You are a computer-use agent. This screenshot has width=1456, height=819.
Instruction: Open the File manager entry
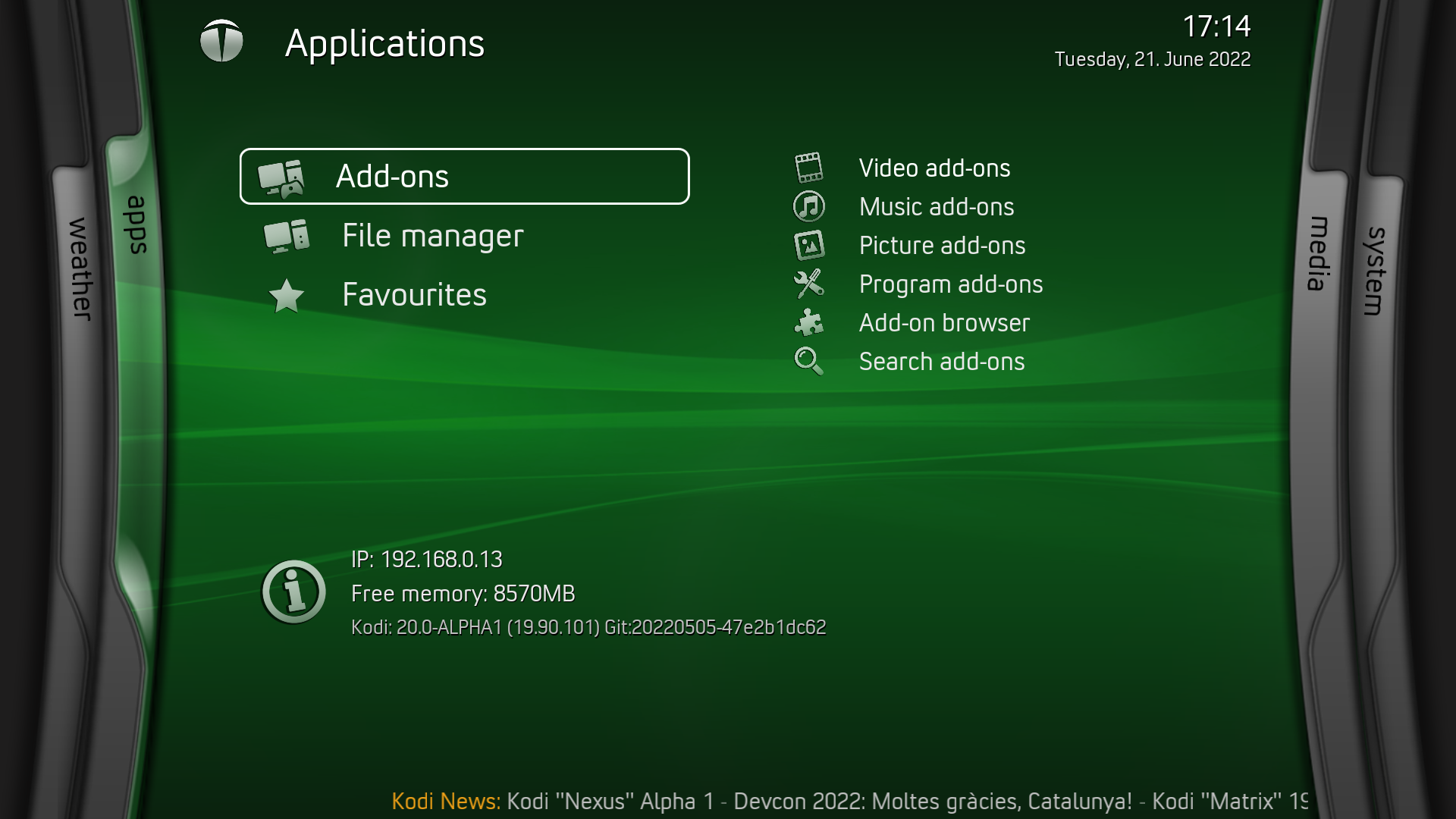click(432, 236)
